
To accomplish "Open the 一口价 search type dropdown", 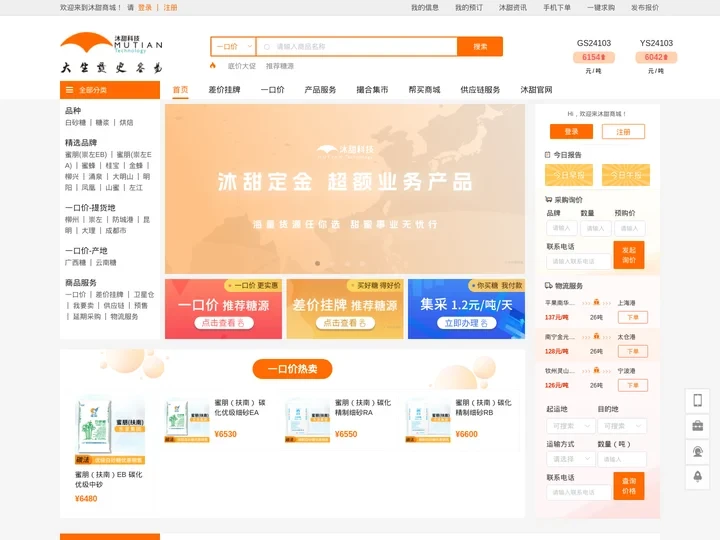I will pyautogui.click(x=234, y=46).
